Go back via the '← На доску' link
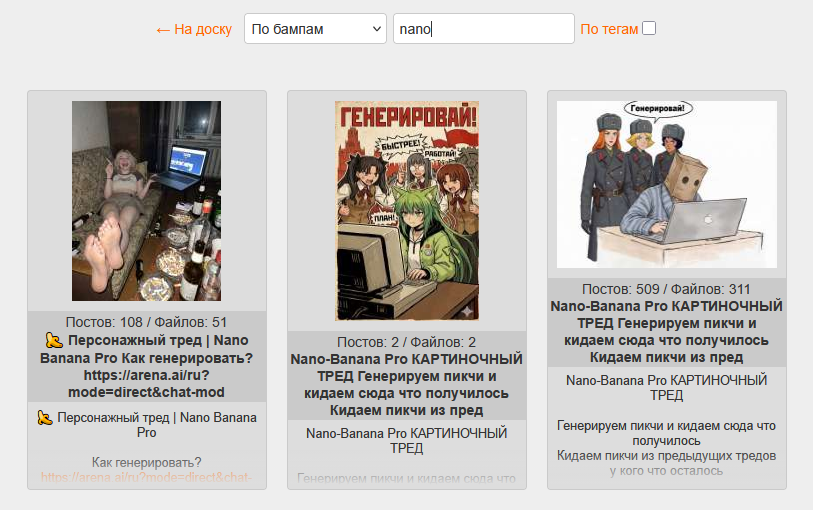Viewport: 813px width, 510px height. coord(194,29)
